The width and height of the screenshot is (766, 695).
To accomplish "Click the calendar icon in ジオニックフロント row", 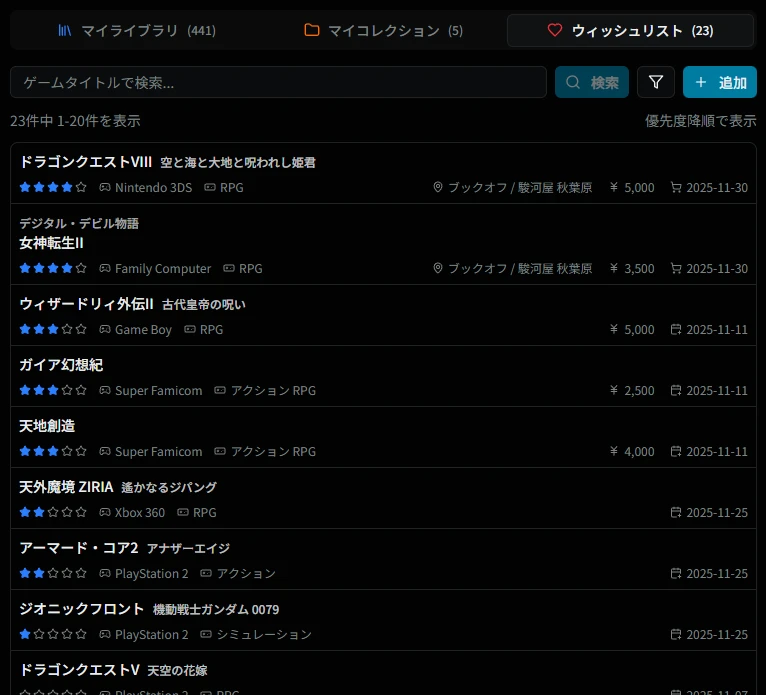I will point(676,634).
